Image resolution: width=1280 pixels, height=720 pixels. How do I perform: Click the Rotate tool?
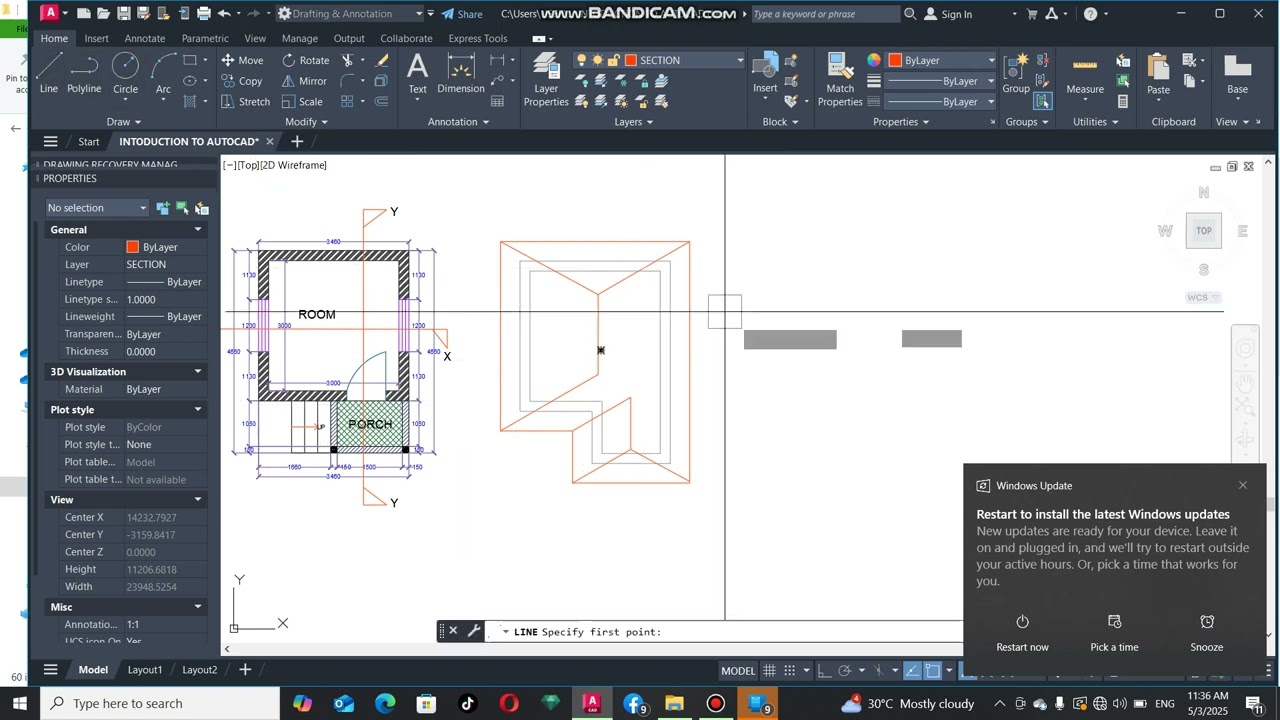(x=305, y=60)
